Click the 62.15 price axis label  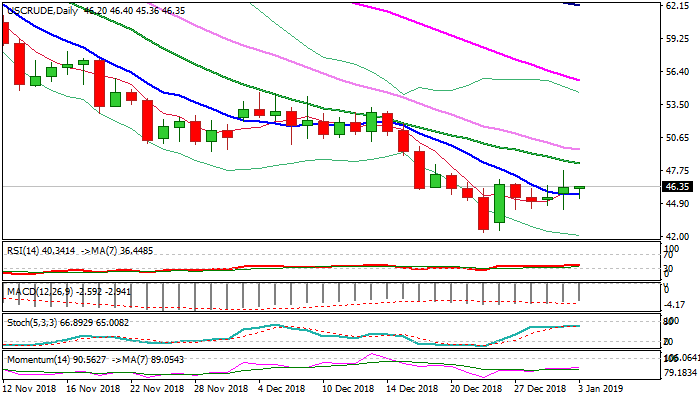pos(677,6)
